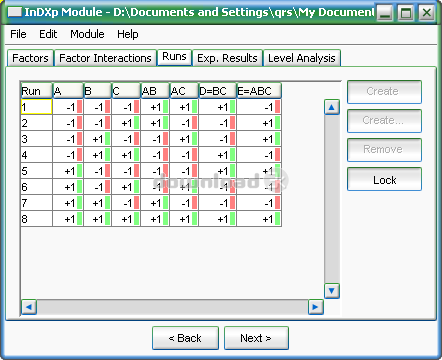Select the E=ABC column header
Viewport: 442px width, 360px height.
click(x=259, y=91)
